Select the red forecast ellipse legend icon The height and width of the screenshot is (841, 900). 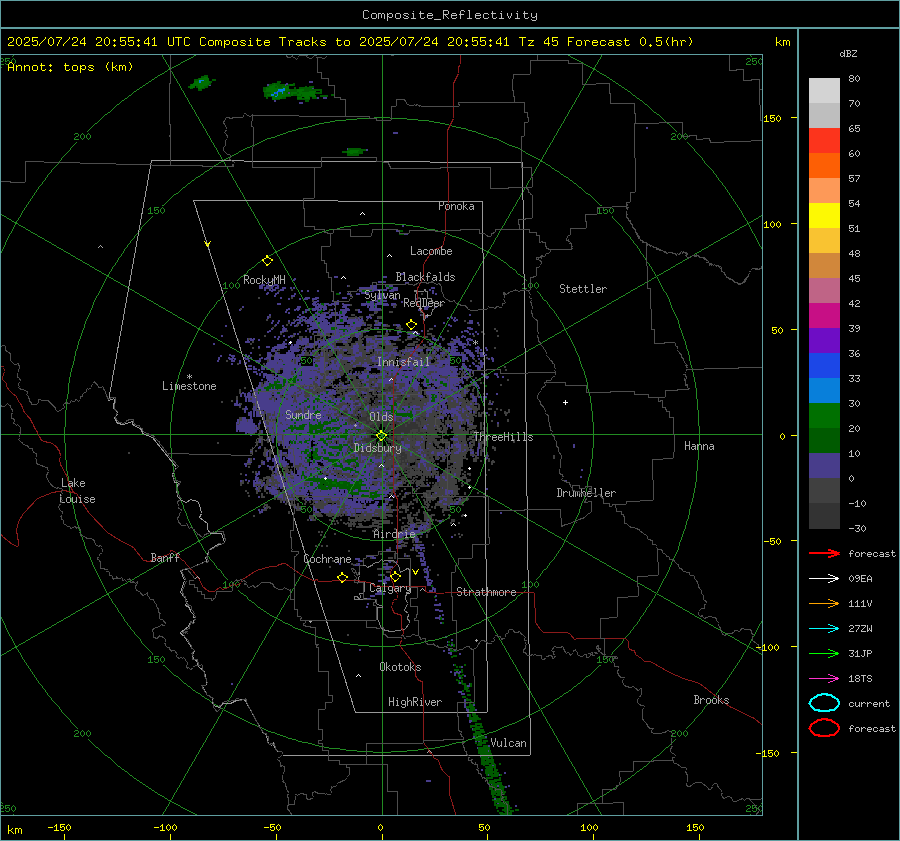824,728
